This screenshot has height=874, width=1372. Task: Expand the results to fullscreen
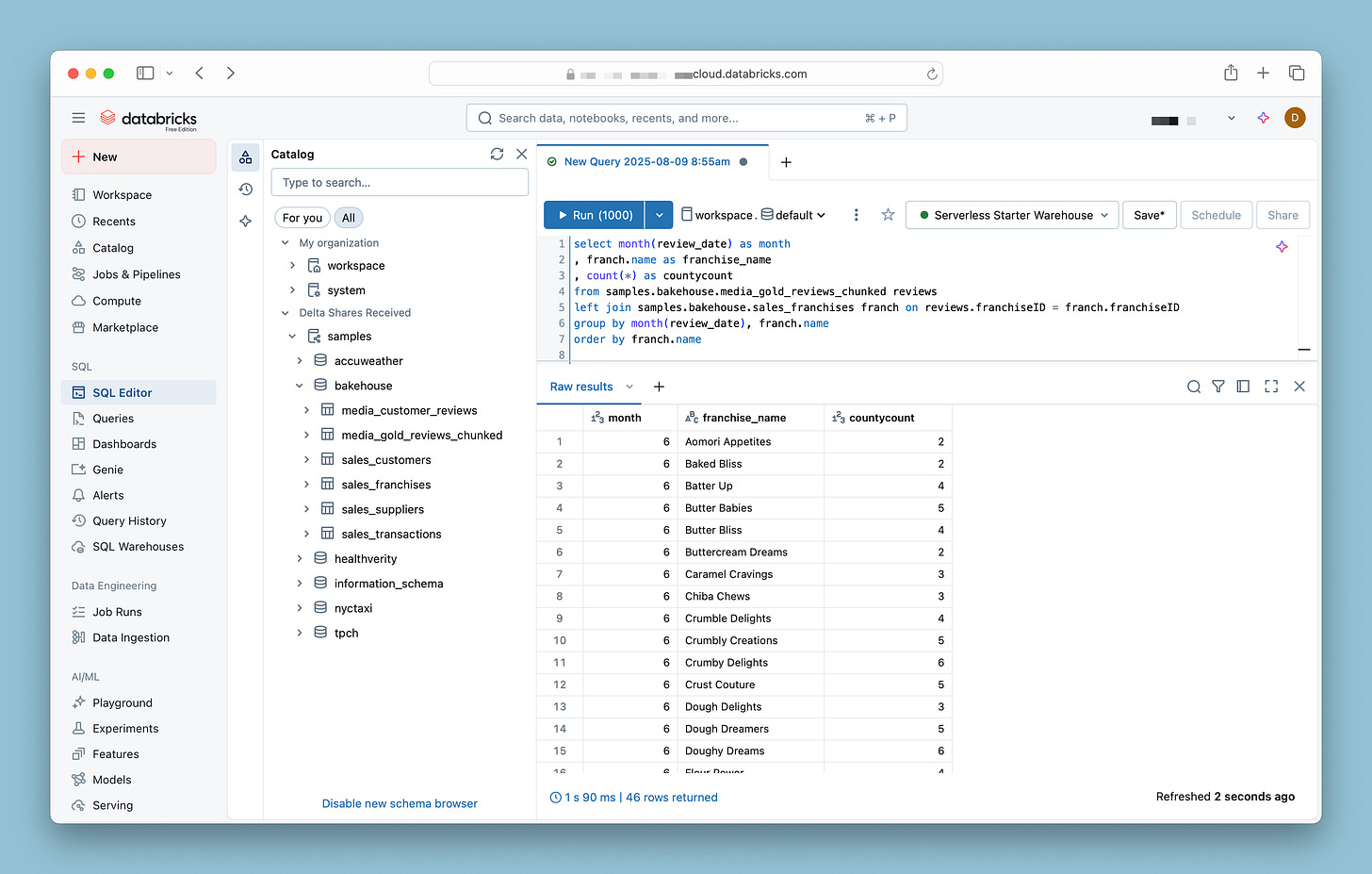coord(1271,387)
